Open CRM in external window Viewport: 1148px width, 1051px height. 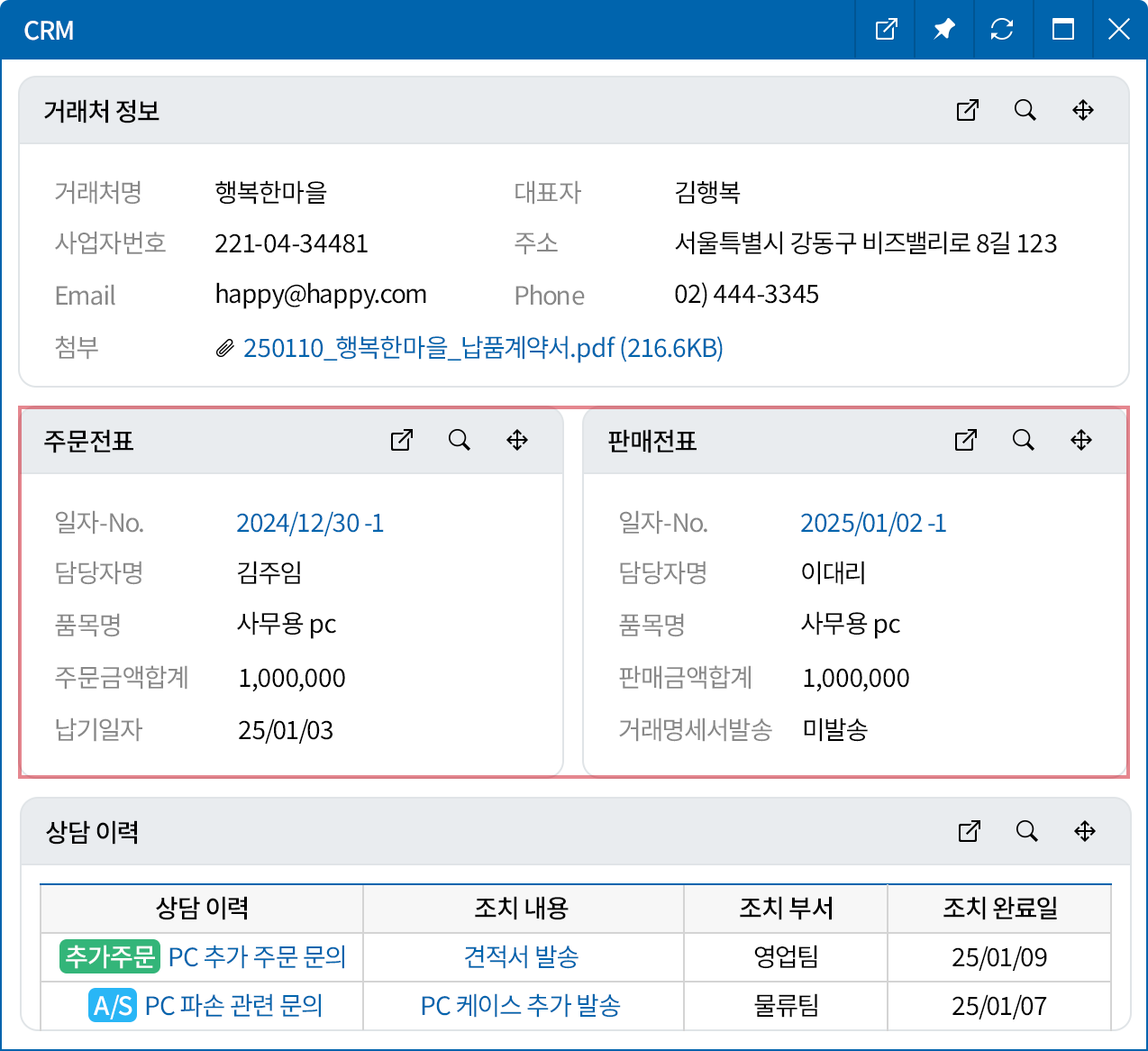coord(885,29)
